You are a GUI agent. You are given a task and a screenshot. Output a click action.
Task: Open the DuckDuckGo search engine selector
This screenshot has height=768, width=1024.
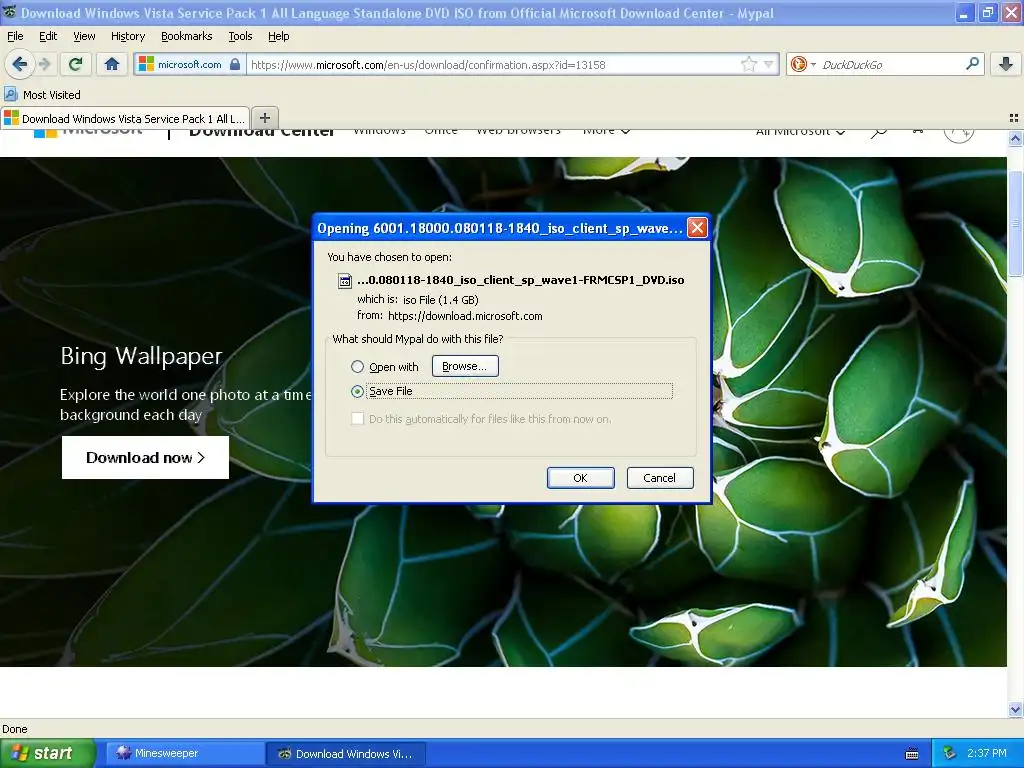(x=802, y=64)
